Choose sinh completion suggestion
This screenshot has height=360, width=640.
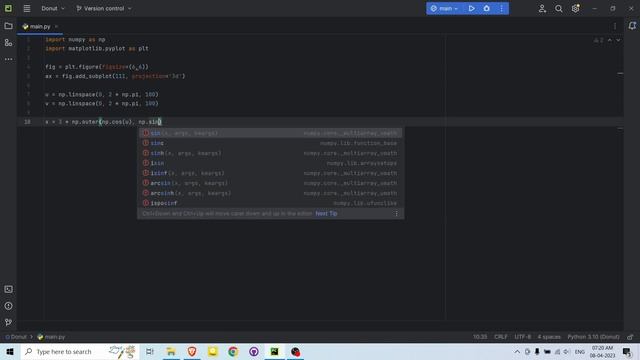coord(270,153)
